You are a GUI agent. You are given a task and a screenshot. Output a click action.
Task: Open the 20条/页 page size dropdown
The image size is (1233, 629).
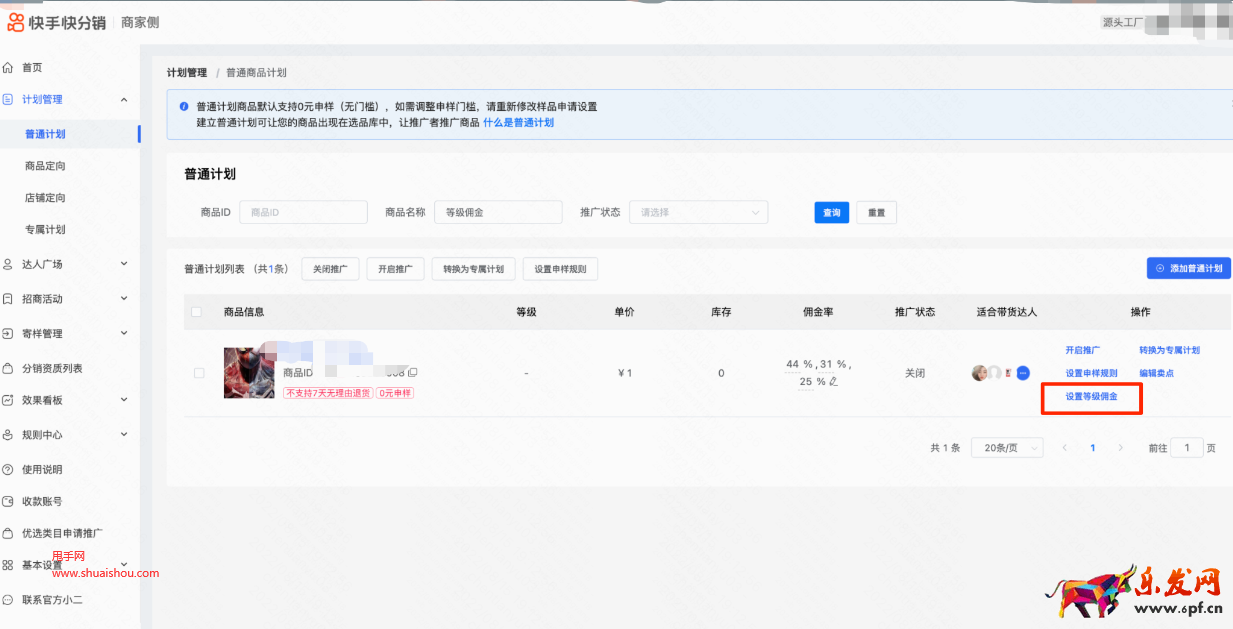pos(1006,447)
